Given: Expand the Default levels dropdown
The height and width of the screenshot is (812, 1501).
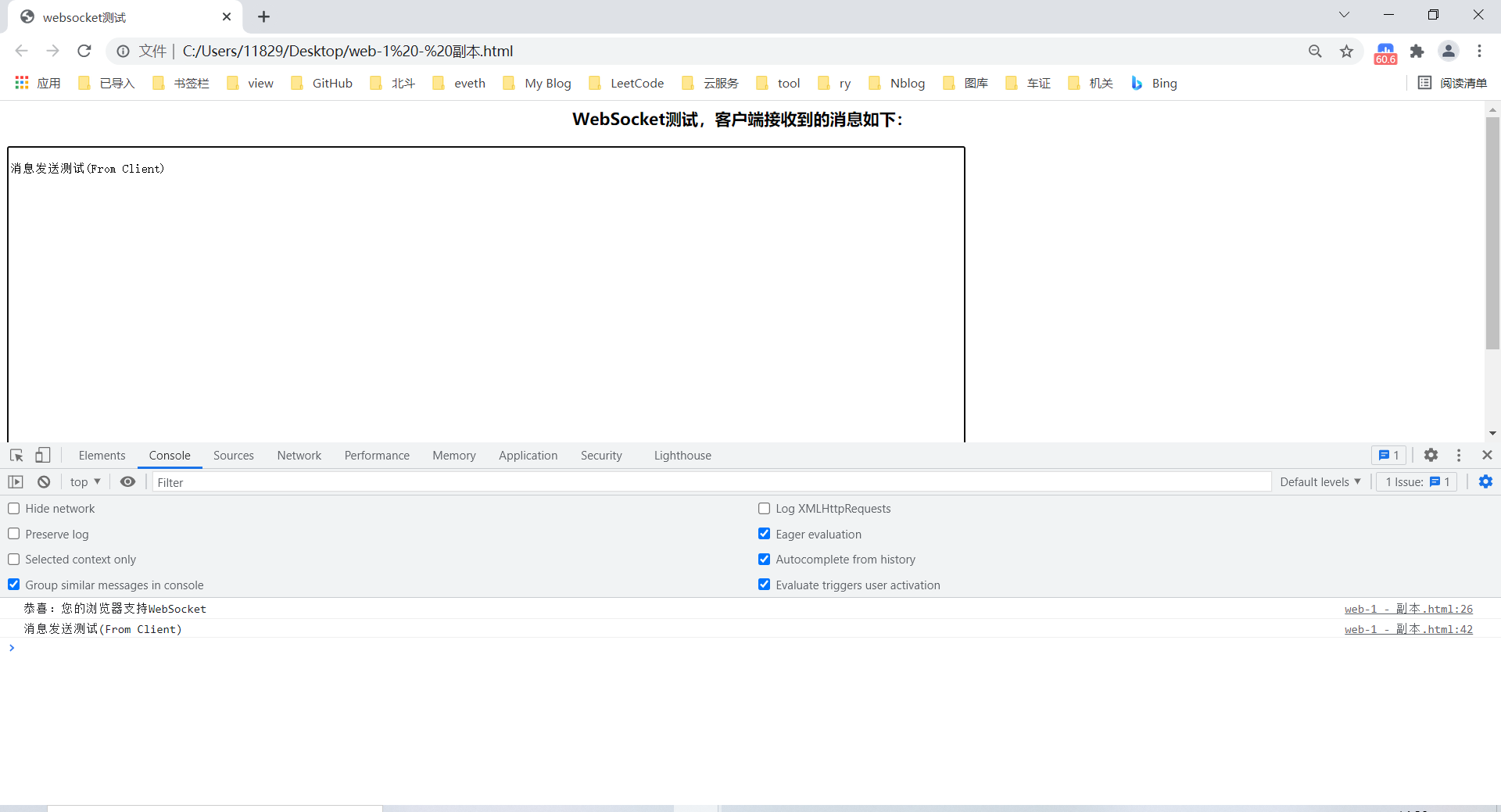Looking at the screenshot, I should pyautogui.click(x=1320, y=482).
